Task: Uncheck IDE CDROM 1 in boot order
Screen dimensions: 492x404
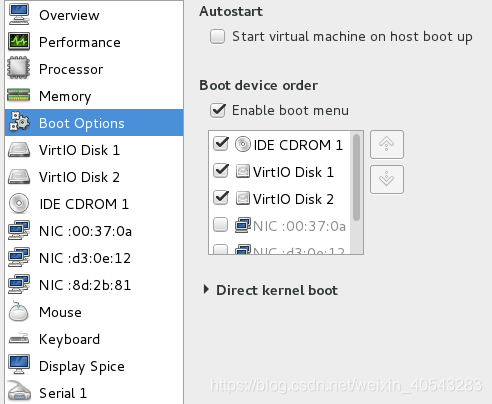Action: pos(221,144)
